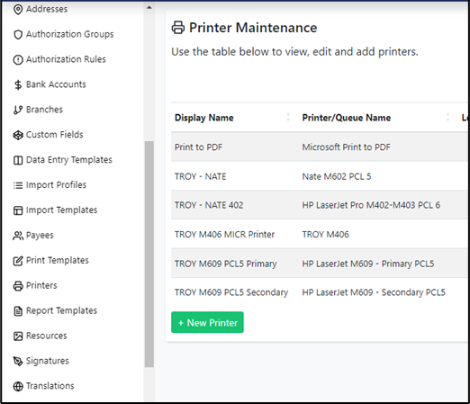This screenshot has width=470, height=404.
Task: Select Print Templates
Action: pos(57,260)
